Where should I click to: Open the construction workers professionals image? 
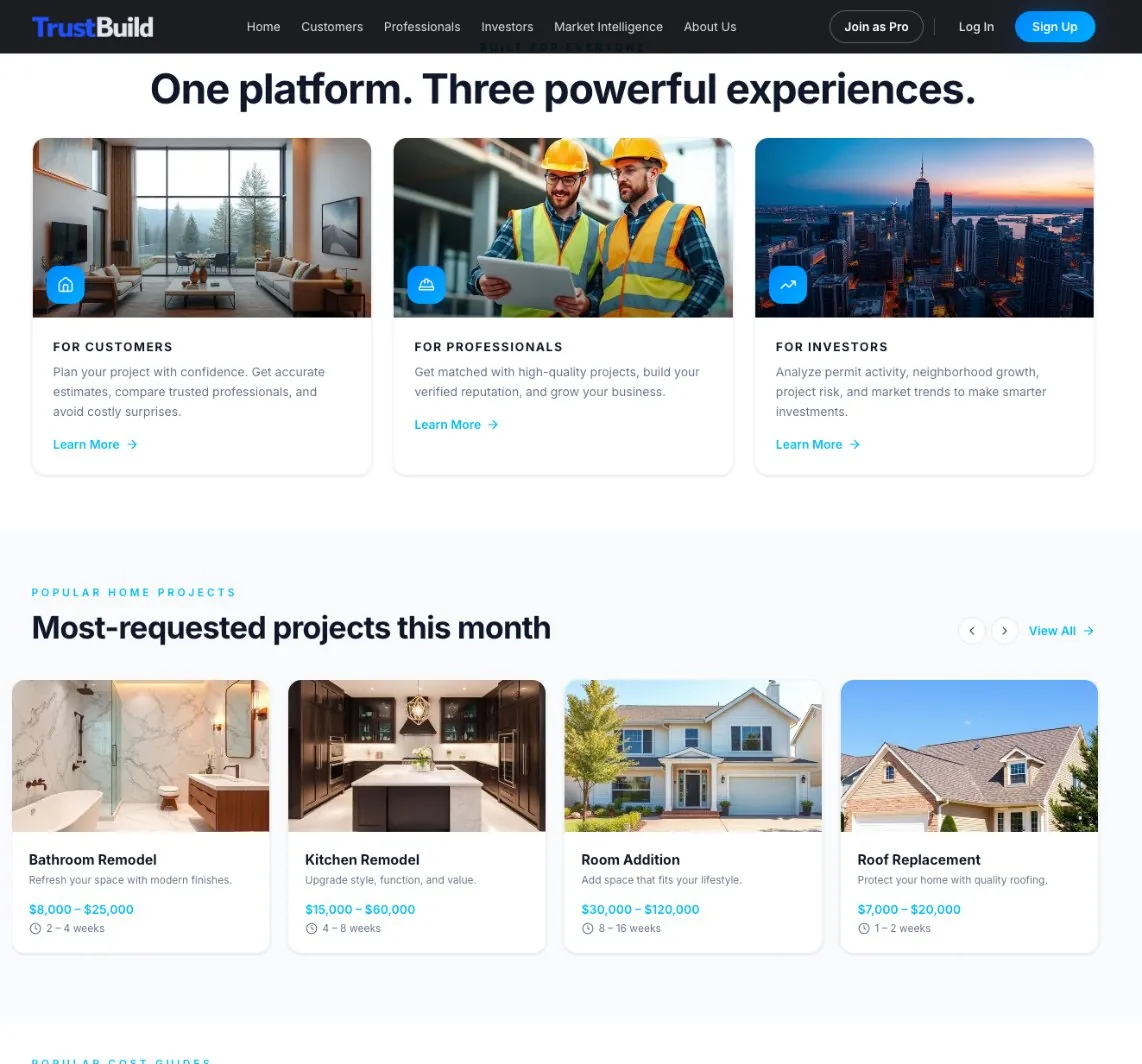pyautogui.click(x=563, y=228)
